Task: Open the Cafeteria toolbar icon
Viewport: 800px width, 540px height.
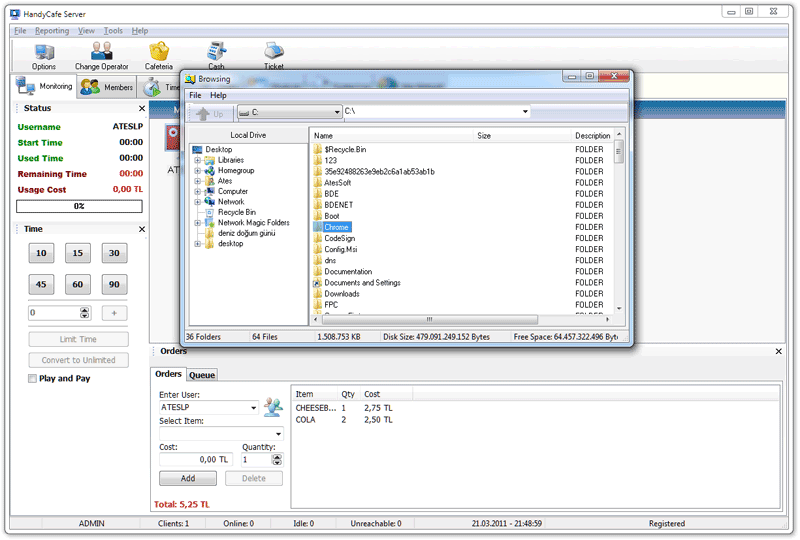Action: 158,52
